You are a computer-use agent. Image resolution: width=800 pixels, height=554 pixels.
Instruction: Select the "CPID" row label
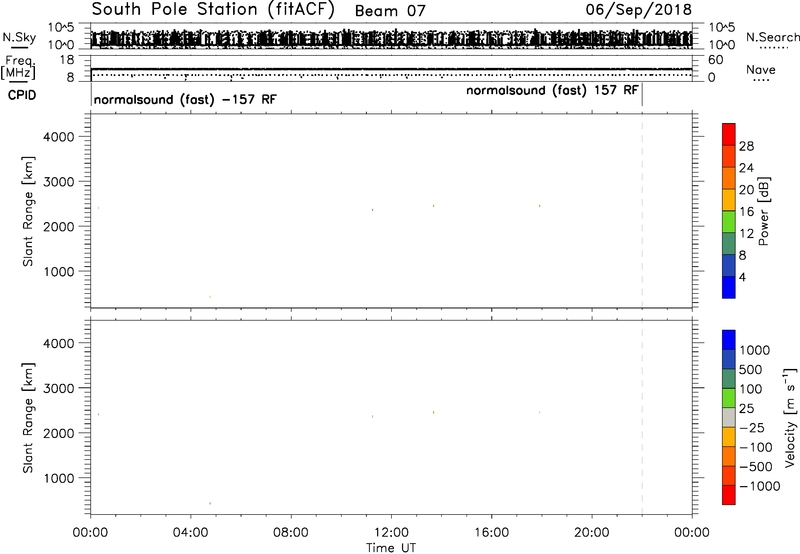pos(22,95)
